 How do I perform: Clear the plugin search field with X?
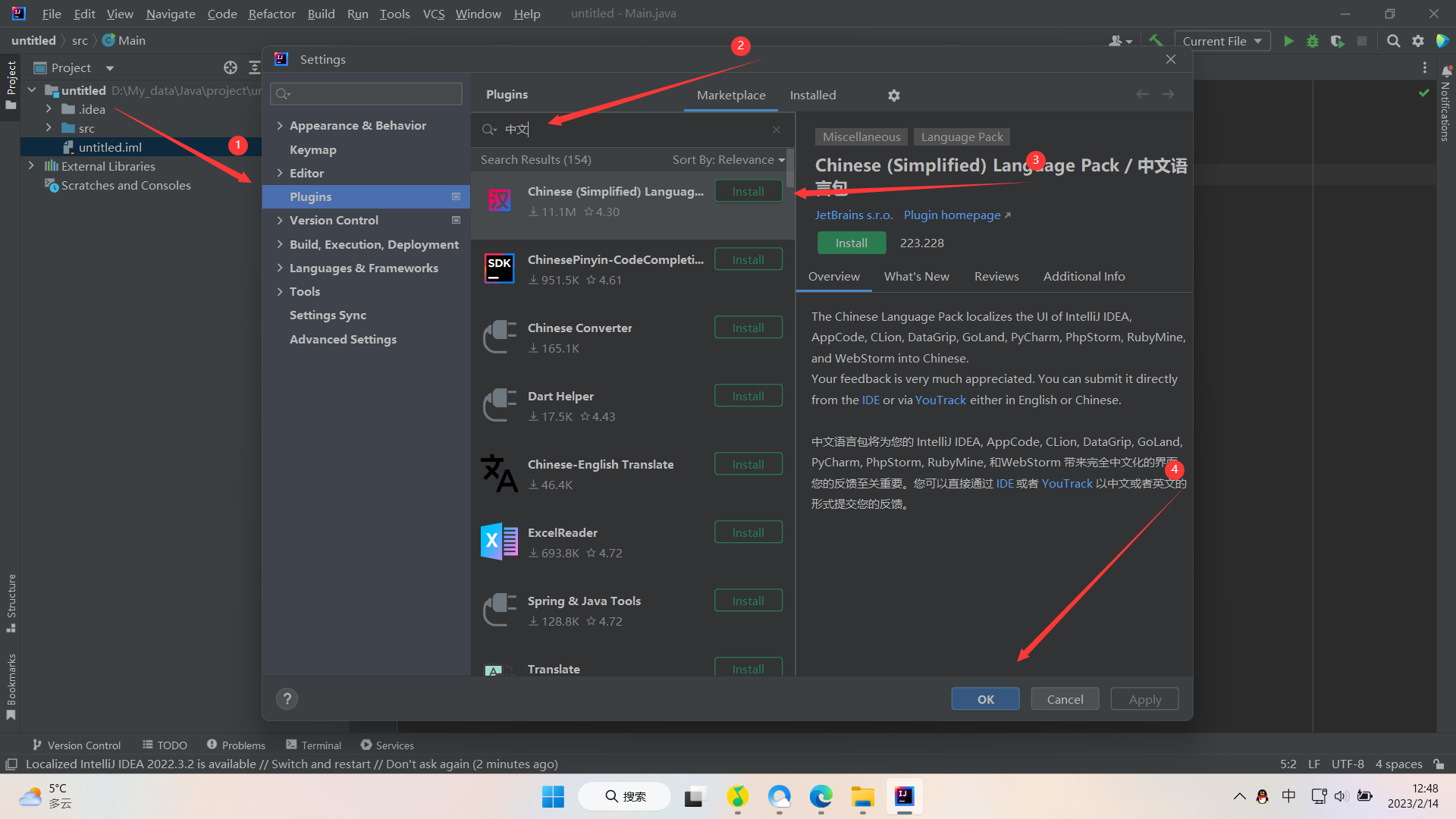click(777, 130)
